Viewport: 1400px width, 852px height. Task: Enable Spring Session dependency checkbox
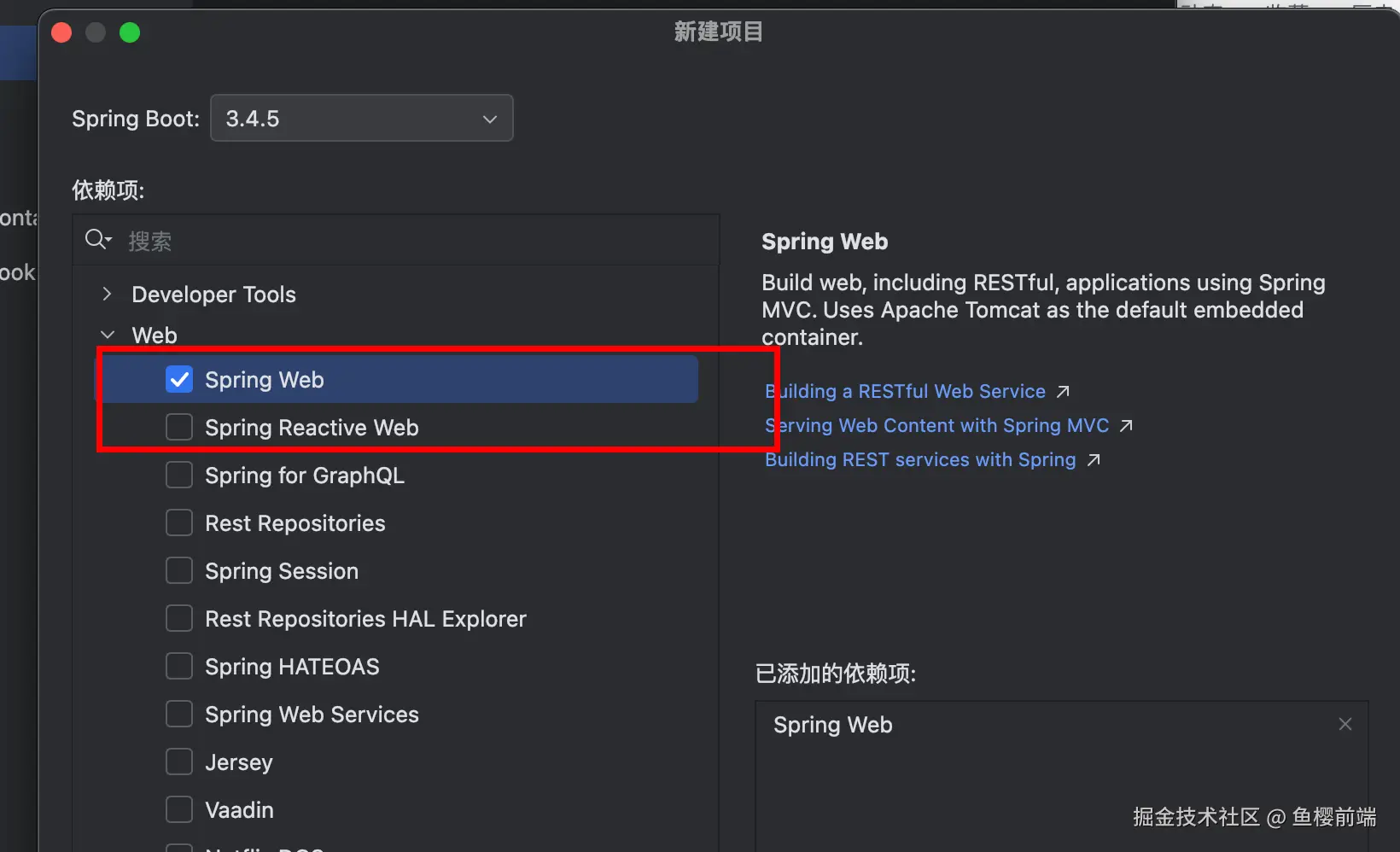pos(179,571)
